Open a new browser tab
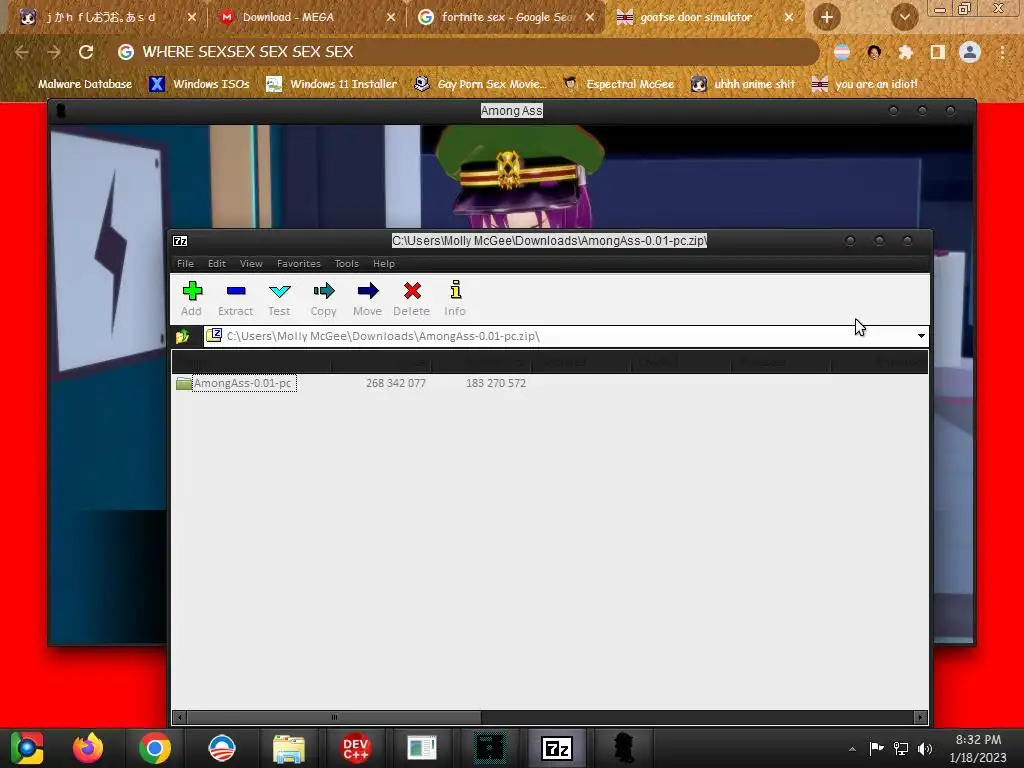The height and width of the screenshot is (768, 1024). pyautogui.click(x=827, y=18)
